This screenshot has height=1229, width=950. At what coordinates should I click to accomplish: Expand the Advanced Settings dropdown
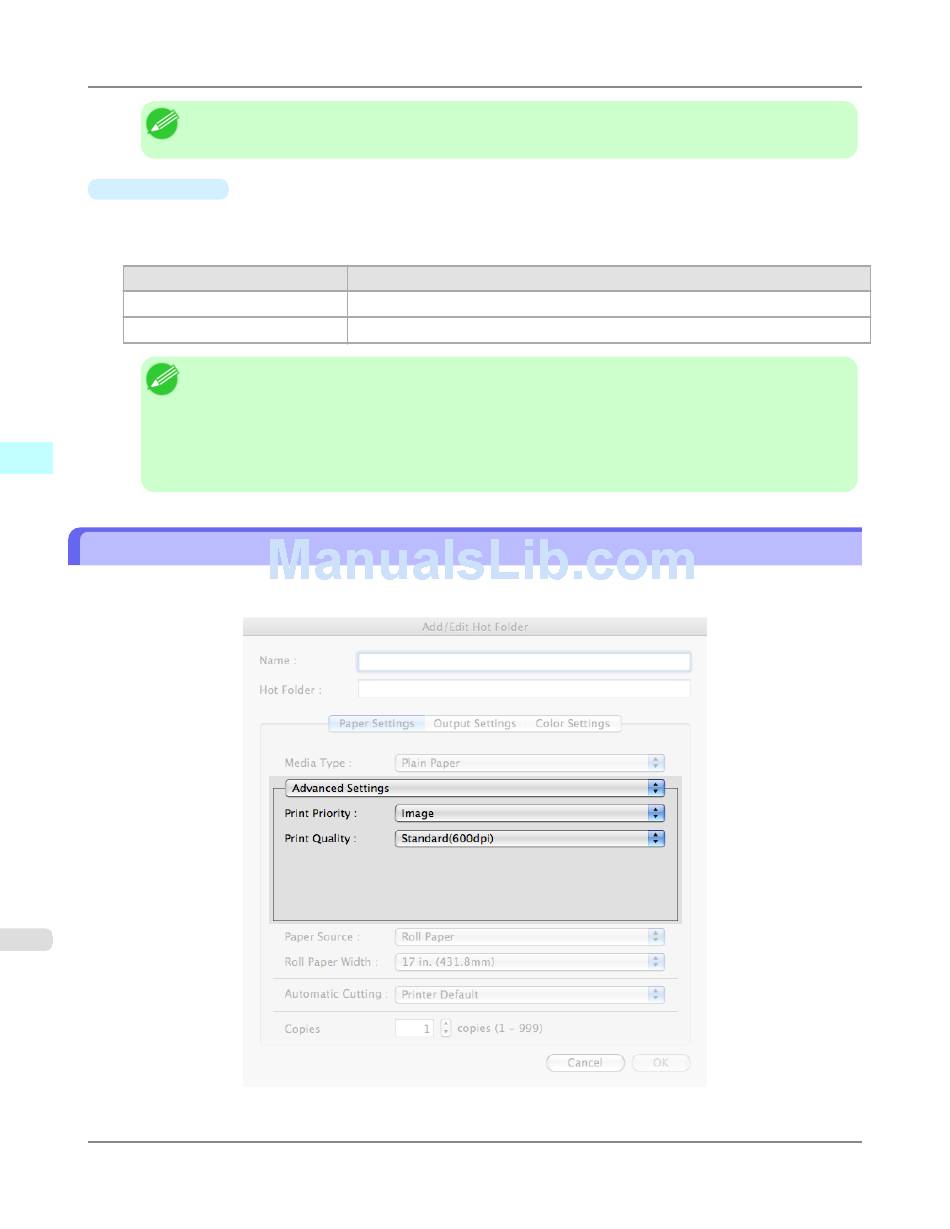(475, 788)
